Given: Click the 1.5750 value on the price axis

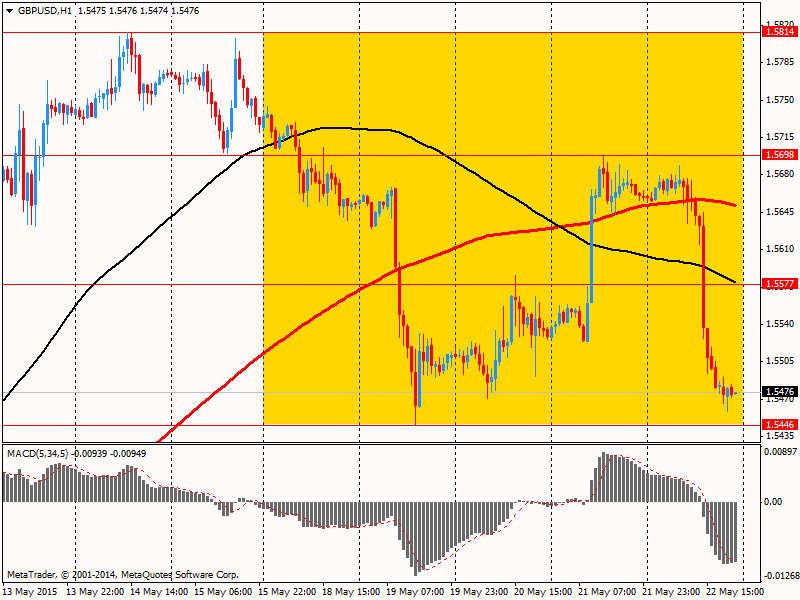Looking at the screenshot, I should tap(780, 100).
